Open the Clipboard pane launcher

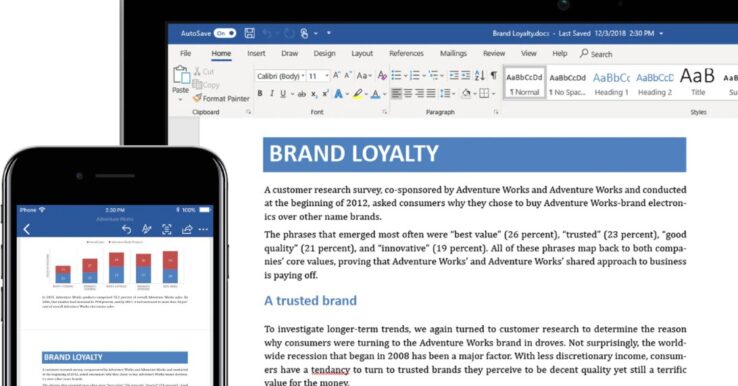click(x=249, y=112)
